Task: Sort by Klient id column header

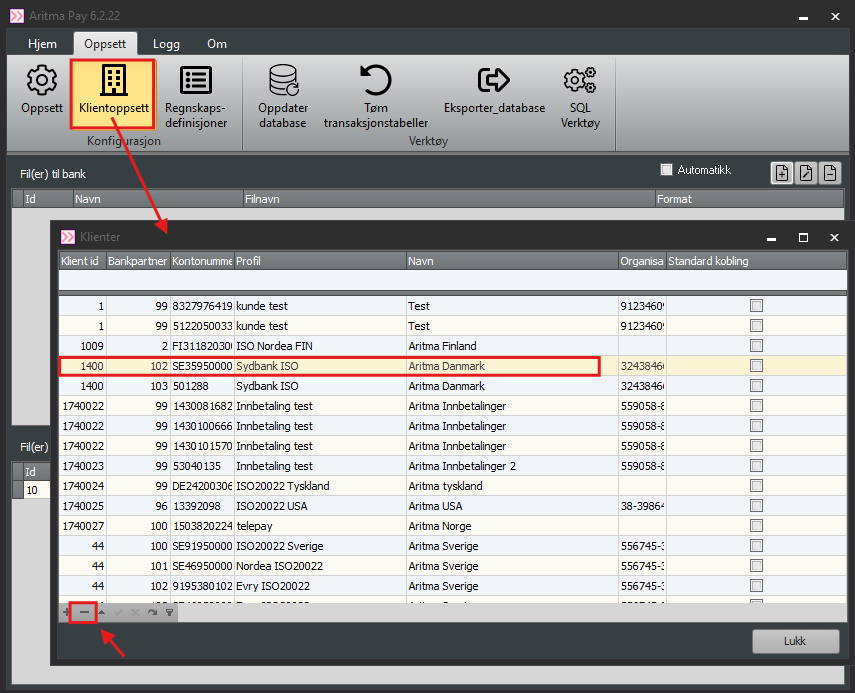Action: (81, 261)
